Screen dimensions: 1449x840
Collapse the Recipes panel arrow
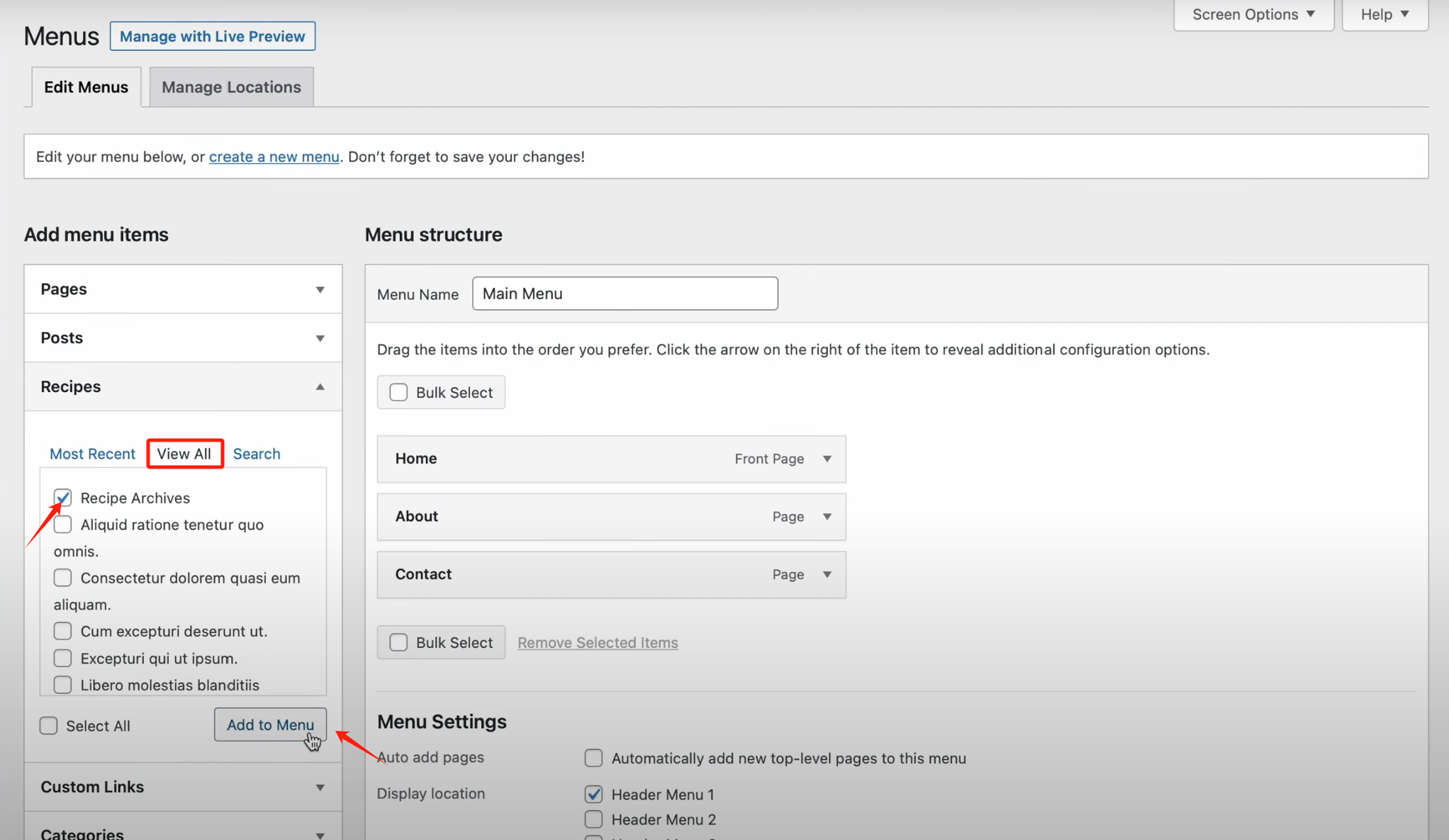coord(320,387)
